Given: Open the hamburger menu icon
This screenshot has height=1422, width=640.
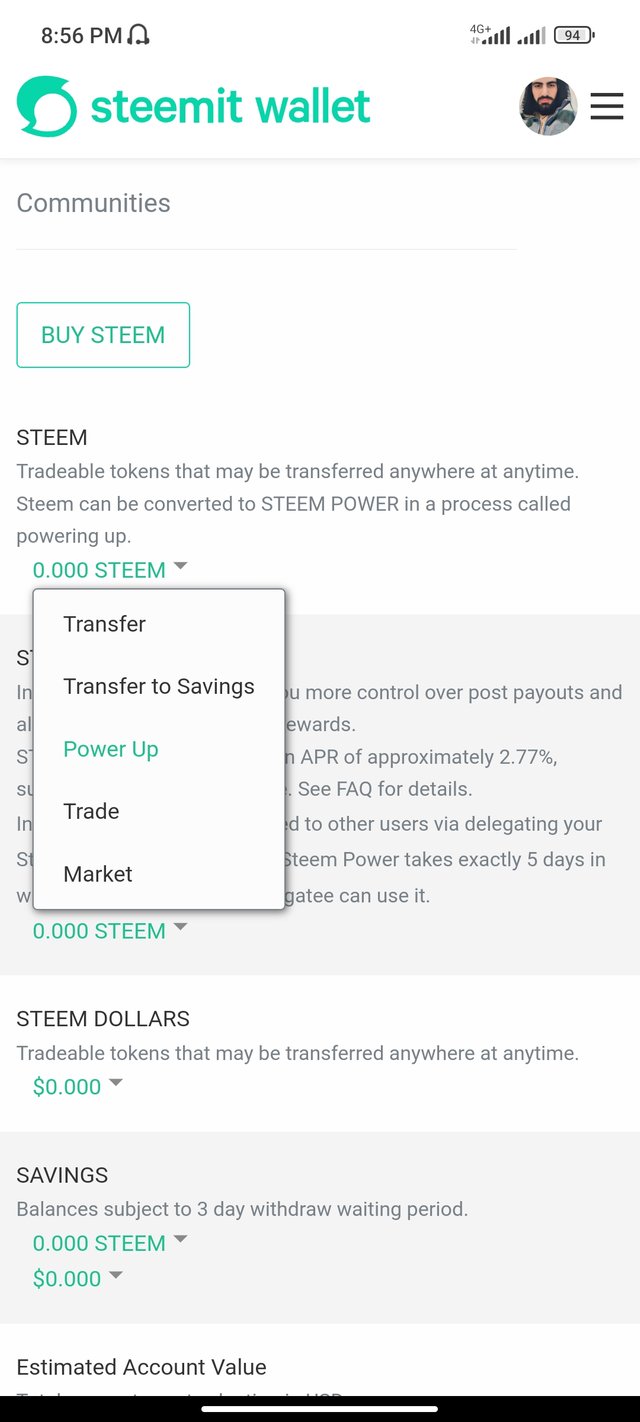Looking at the screenshot, I should pyautogui.click(x=606, y=106).
